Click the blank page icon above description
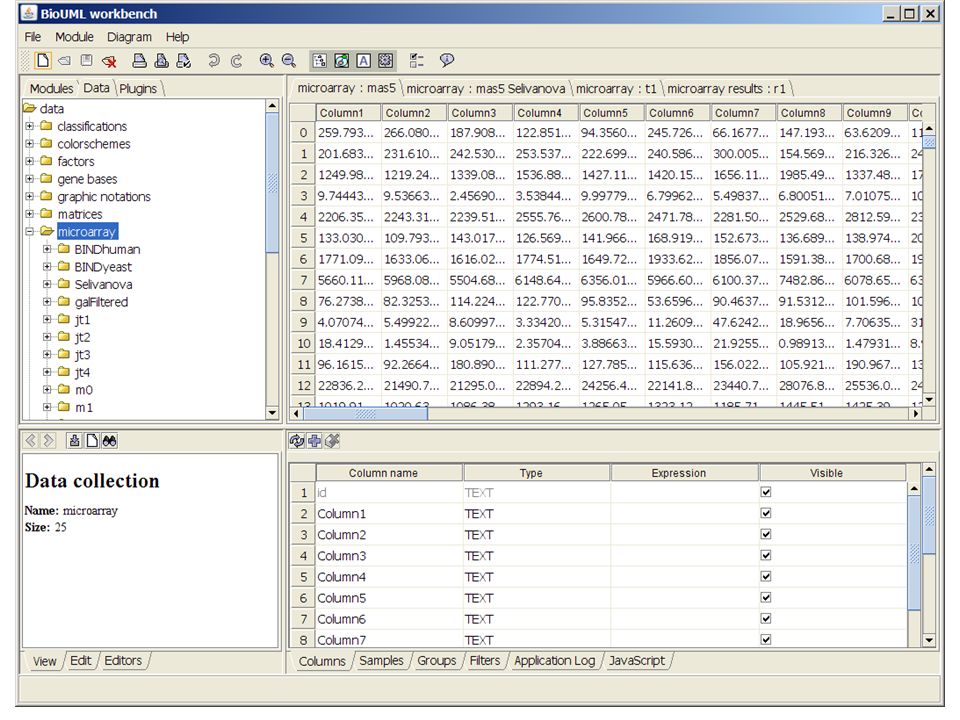 92,440
